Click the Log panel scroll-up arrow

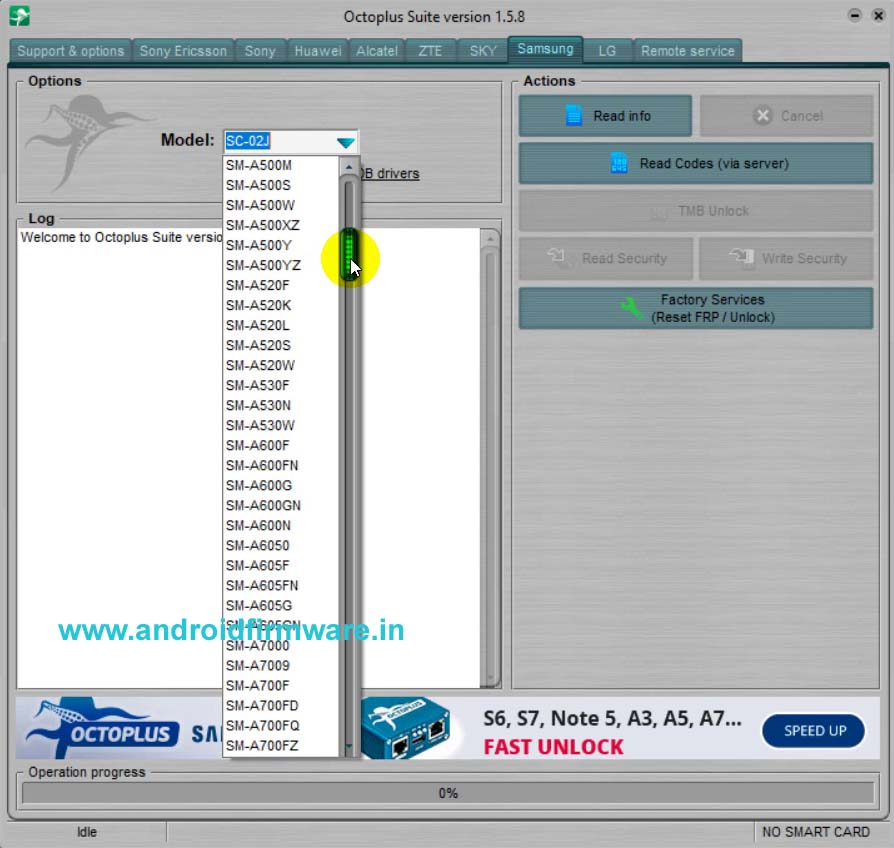(490, 238)
